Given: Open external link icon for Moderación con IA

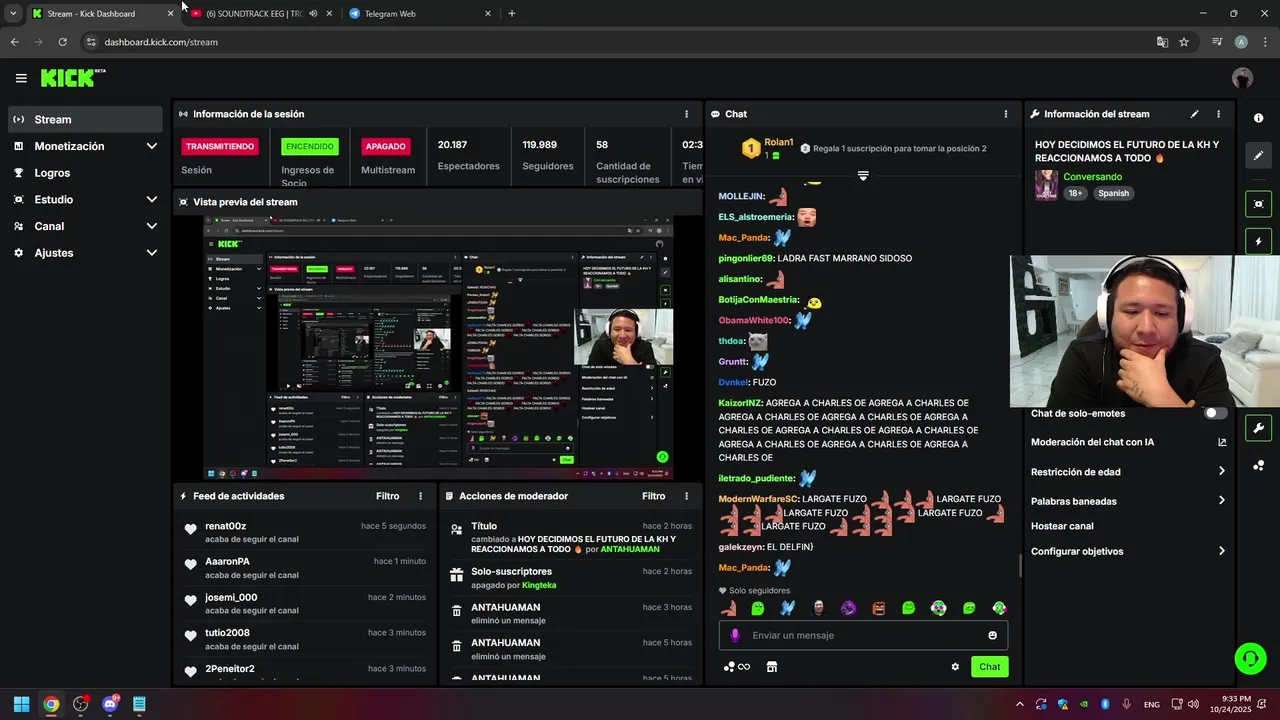Looking at the screenshot, I should [1222, 442].
